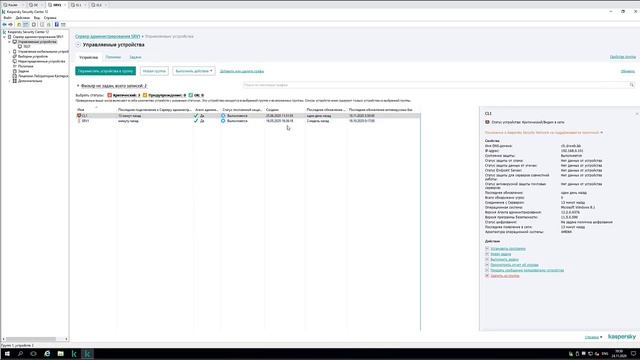Click the tree pane horizontal scrollbar
This screenshot has width=640, height=360.
click(x=31, y=339)
